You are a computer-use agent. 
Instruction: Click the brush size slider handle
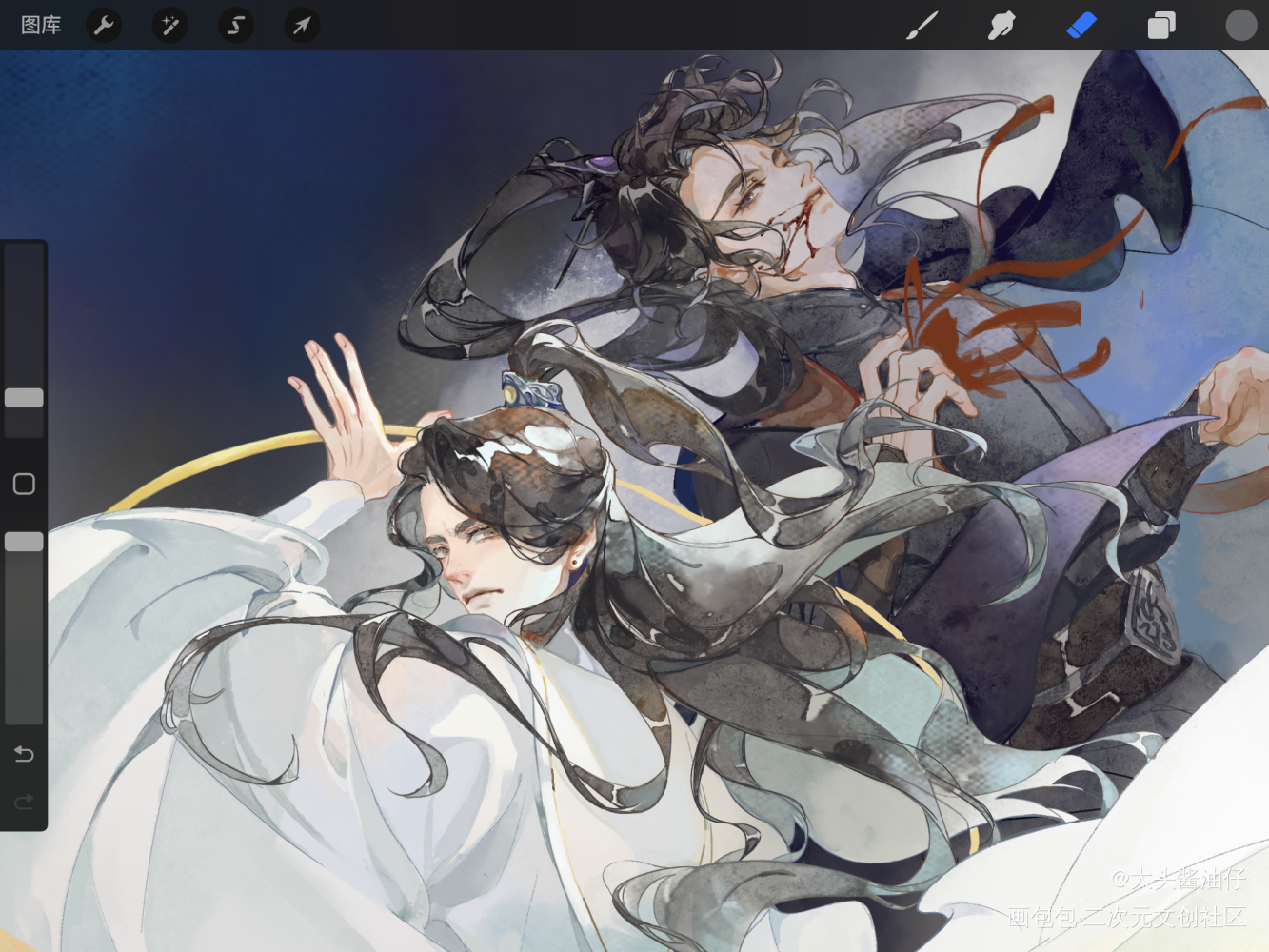[x=24, y=398]
